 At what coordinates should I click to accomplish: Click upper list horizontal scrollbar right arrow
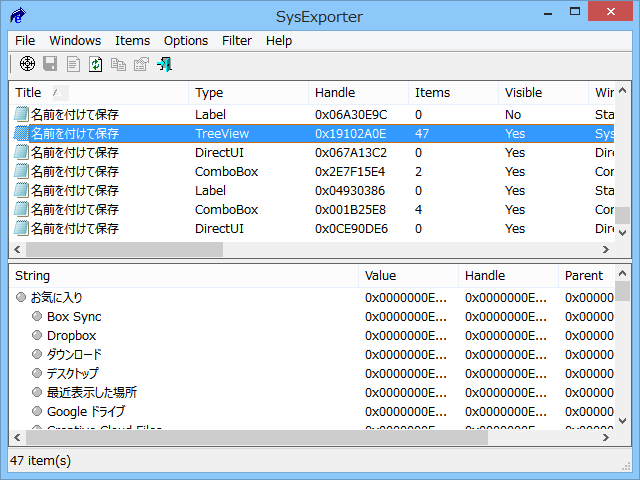pos(606,249)
